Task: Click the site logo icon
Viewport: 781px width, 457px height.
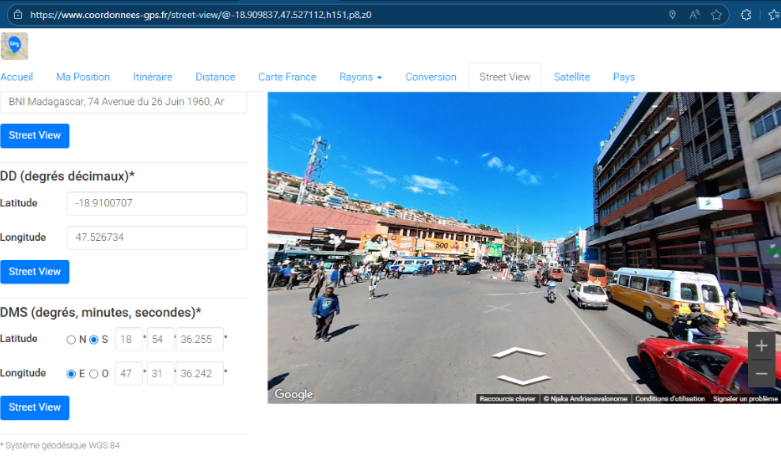Action: pos(14,46)
